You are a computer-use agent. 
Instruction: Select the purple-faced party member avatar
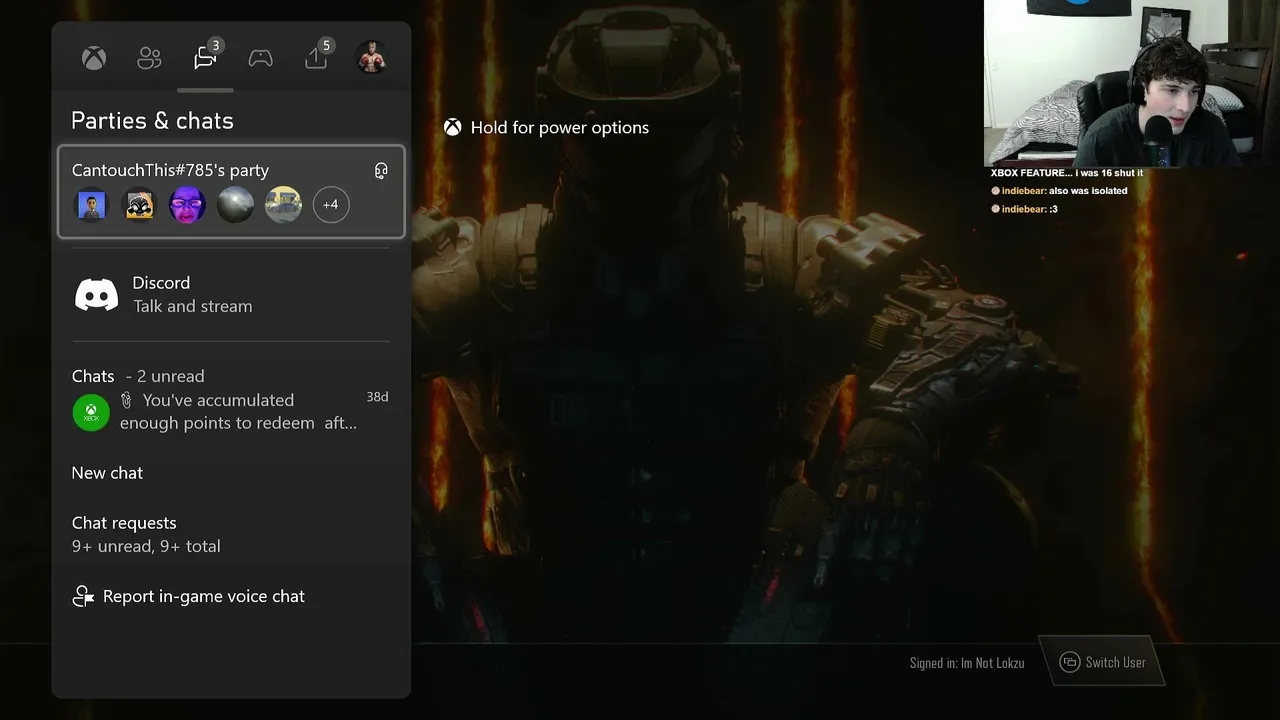pos(188,205)
